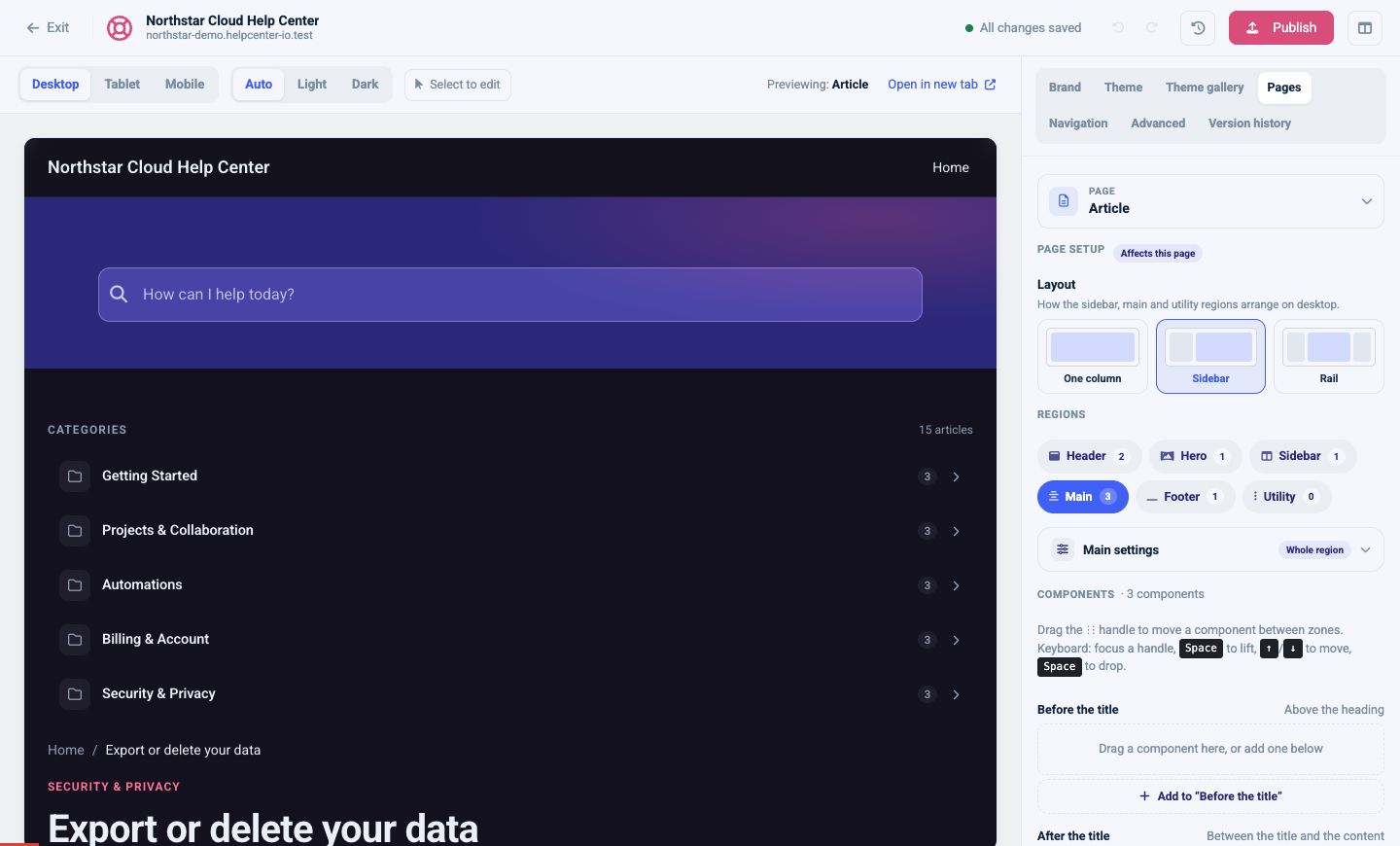This screenshot has height=846, width=1400.
Task: Click the undo arrow icon
Action: click(x=1118, y=28)
